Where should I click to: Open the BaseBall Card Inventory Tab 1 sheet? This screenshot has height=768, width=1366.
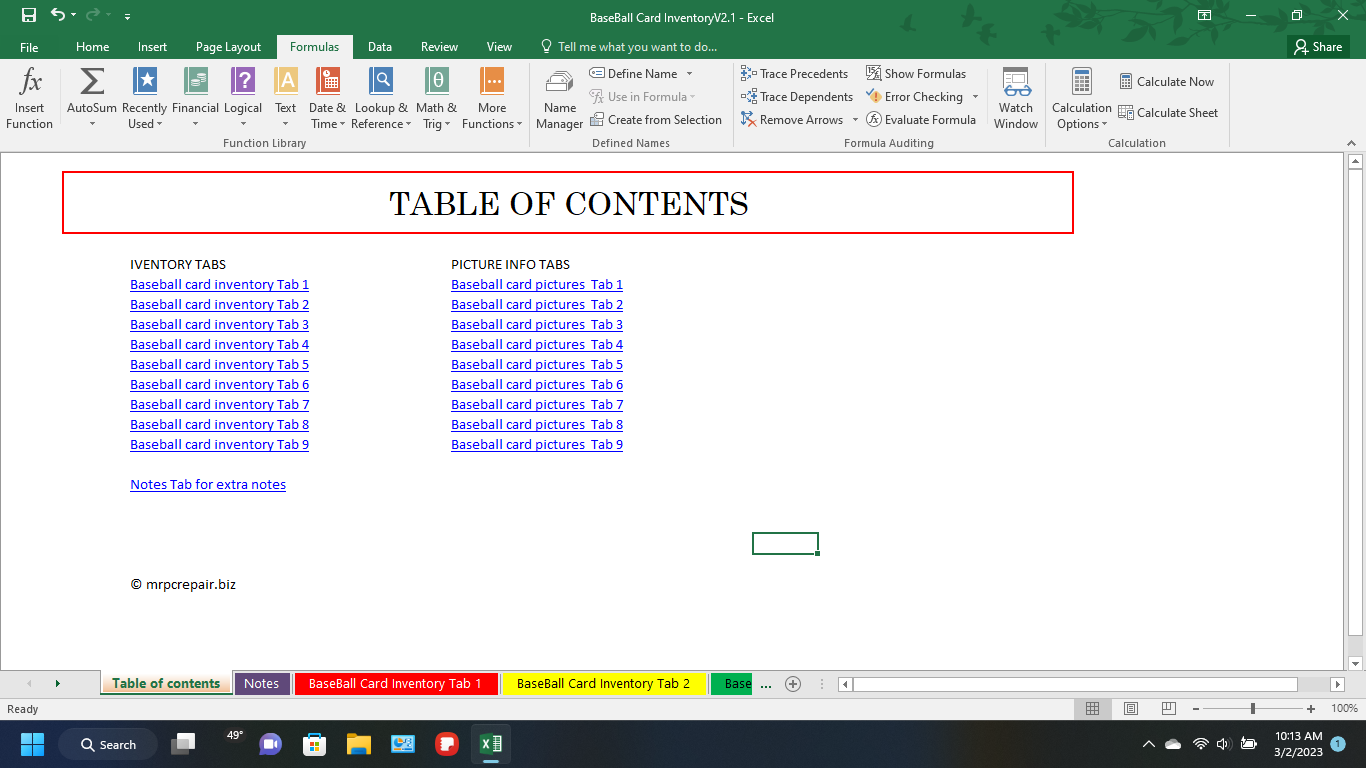tap(395, 684)
